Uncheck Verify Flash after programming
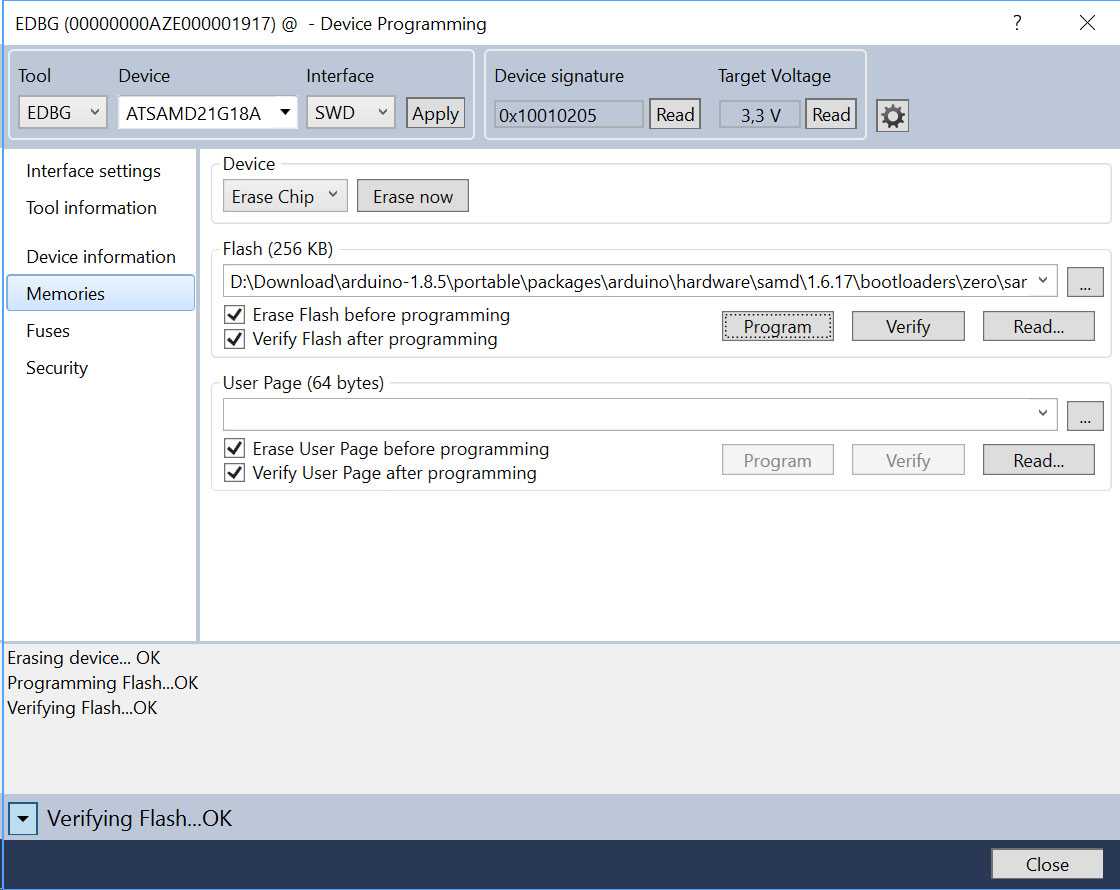This screenshot has width=1120, height=890. 235,339
